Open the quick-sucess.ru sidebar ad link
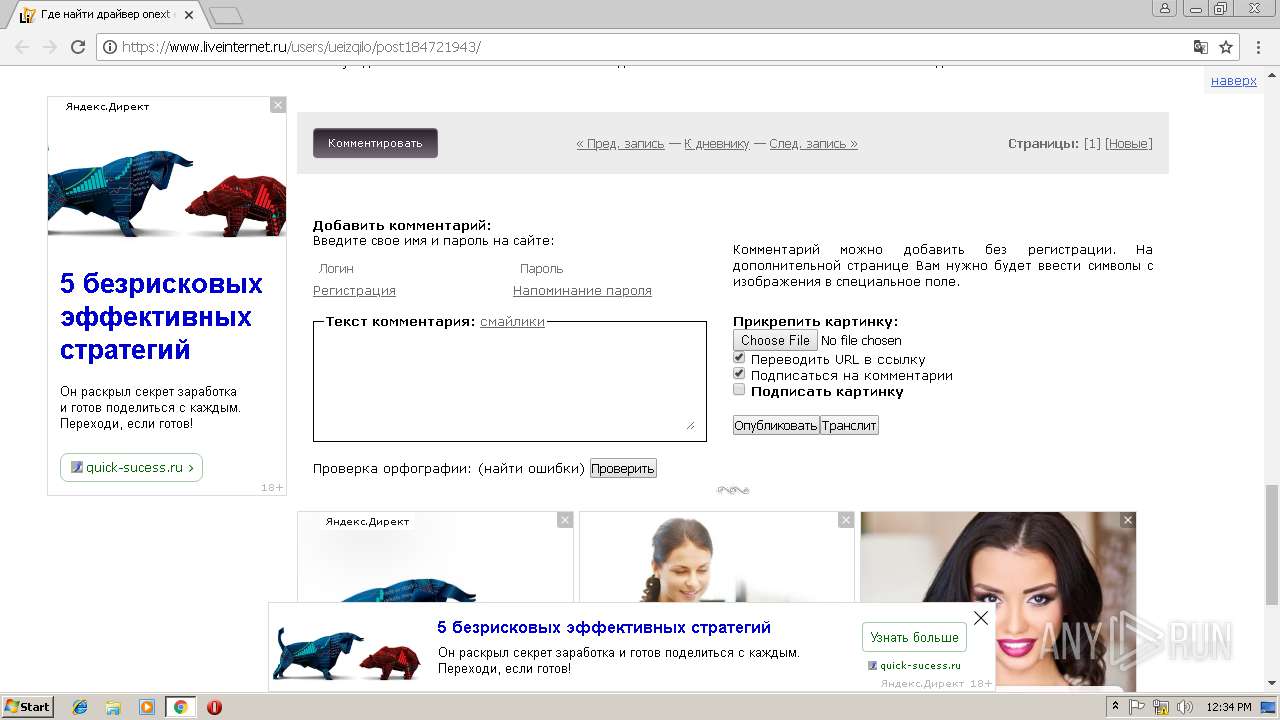Viewport: 1280px width, 720px height. pyautogui.click(x=131, y=467)
